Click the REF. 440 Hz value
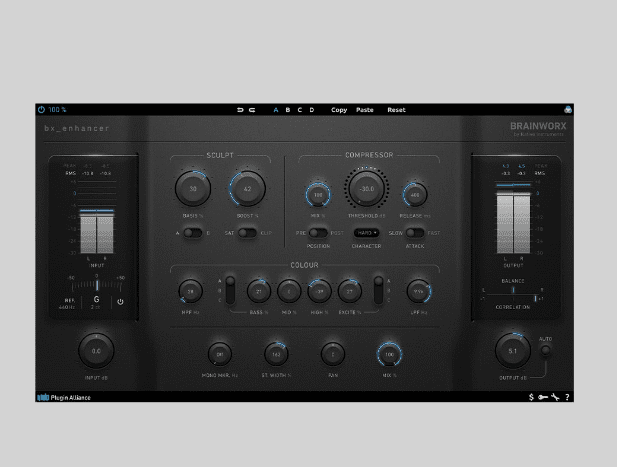617x467 pixels. coord(67,303)
